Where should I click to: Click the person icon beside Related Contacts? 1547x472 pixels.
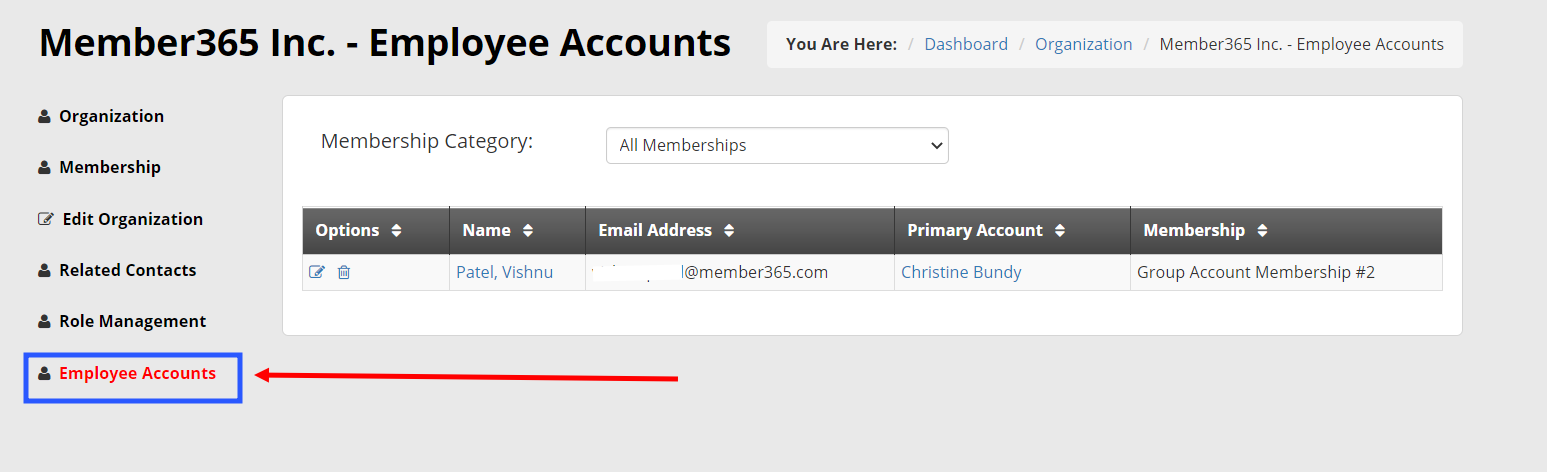(44, 271)
